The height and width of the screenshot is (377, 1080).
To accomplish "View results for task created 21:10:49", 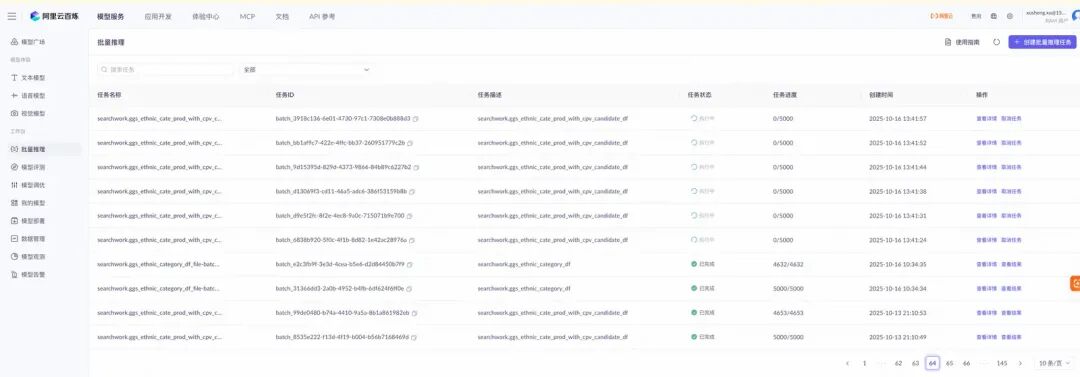I will tap(1011, 337).
